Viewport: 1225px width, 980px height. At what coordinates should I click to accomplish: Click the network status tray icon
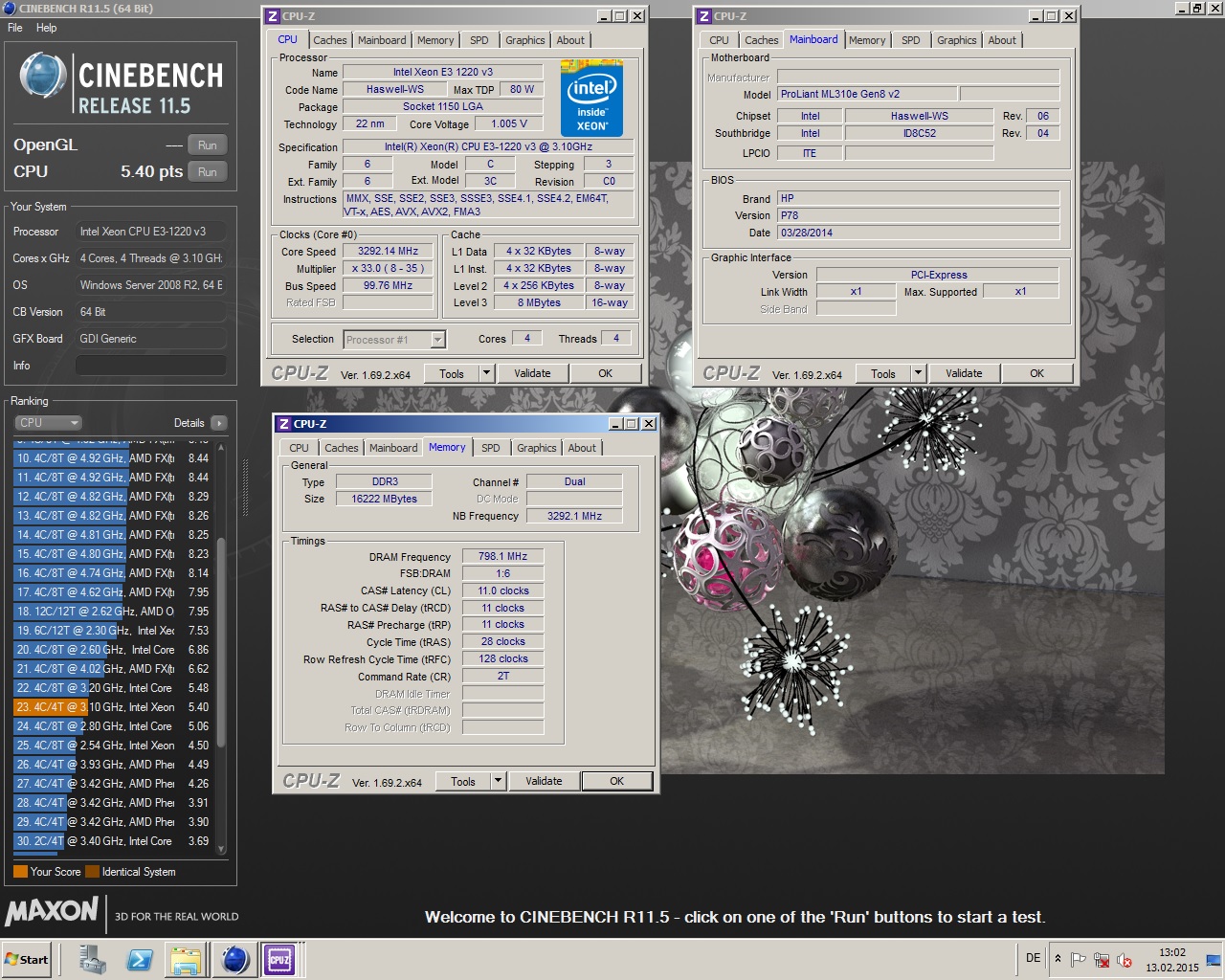[1102, 960]
